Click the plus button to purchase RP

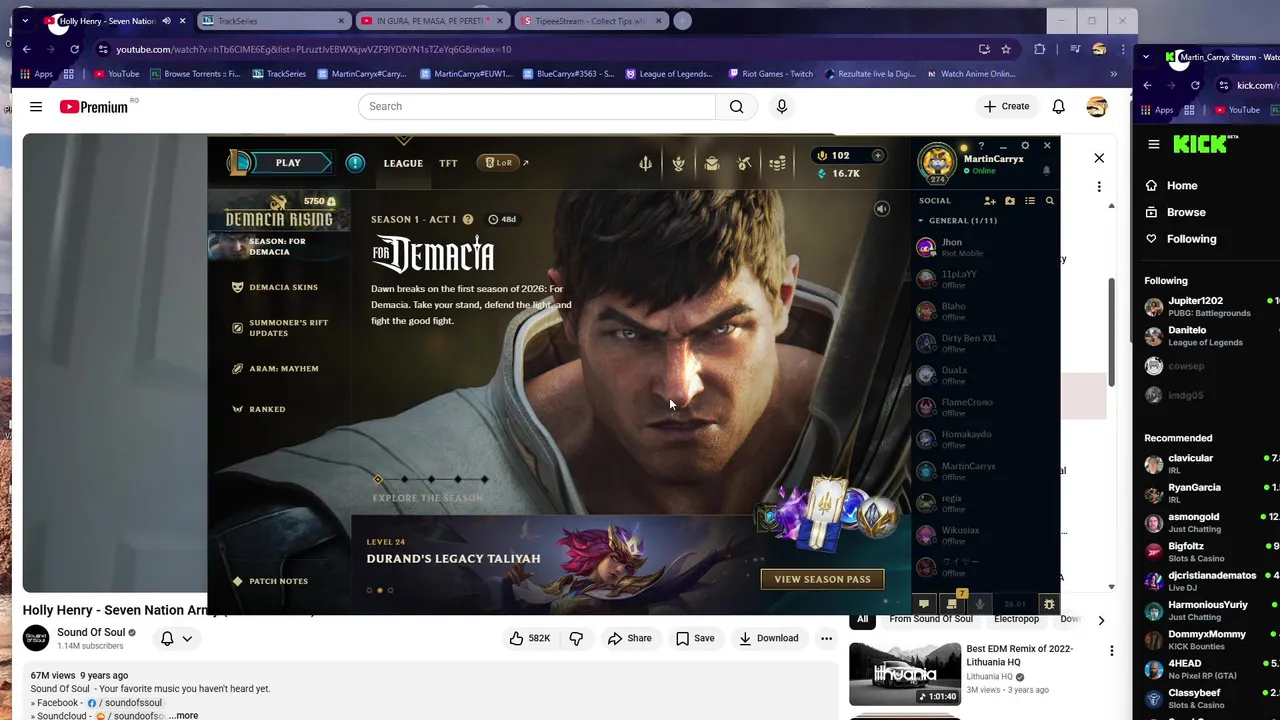tap(877, 155)
